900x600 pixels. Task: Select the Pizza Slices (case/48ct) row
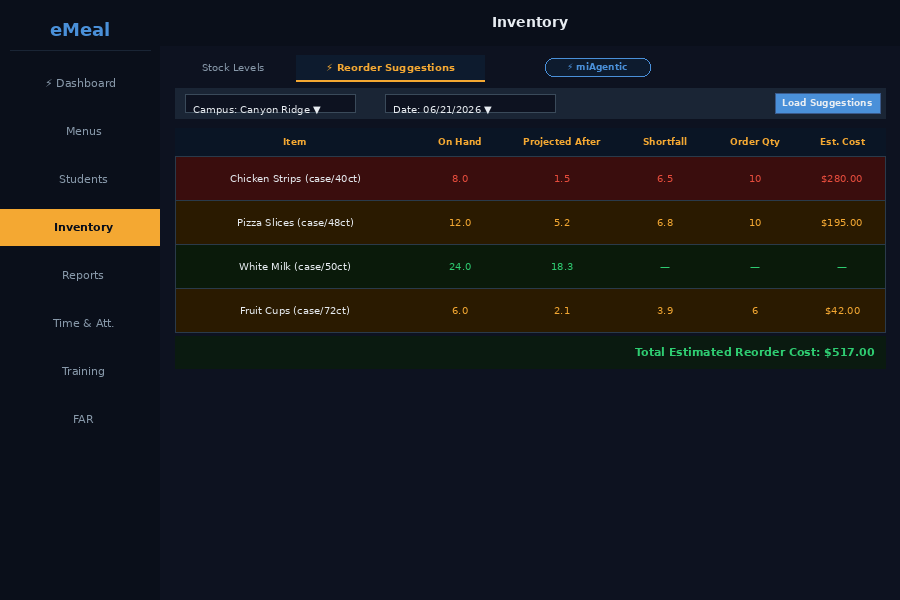pyautogui.click(x=530, y=223)
